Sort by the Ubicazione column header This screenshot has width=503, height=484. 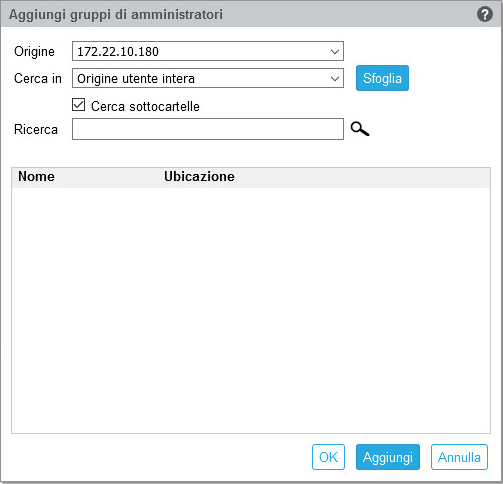coord(199,176)
